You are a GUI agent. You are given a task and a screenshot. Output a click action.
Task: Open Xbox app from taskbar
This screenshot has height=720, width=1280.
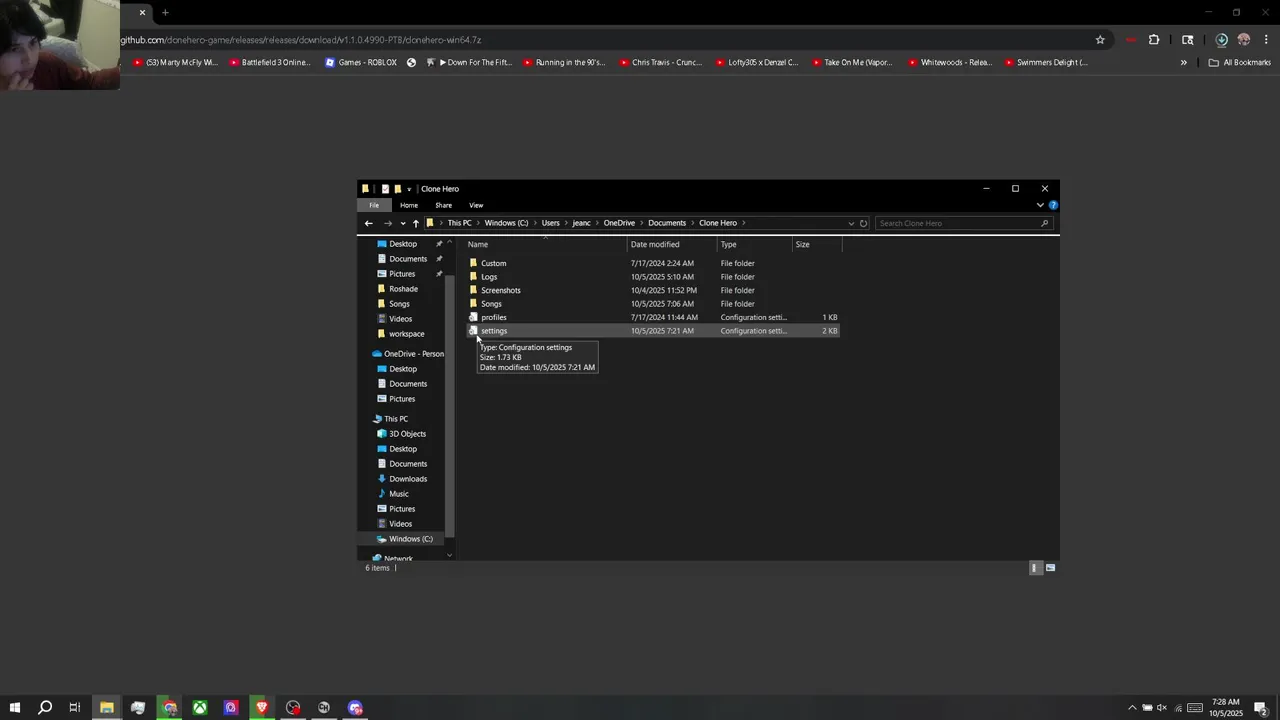pyautogui.click(x=200, y=708)
